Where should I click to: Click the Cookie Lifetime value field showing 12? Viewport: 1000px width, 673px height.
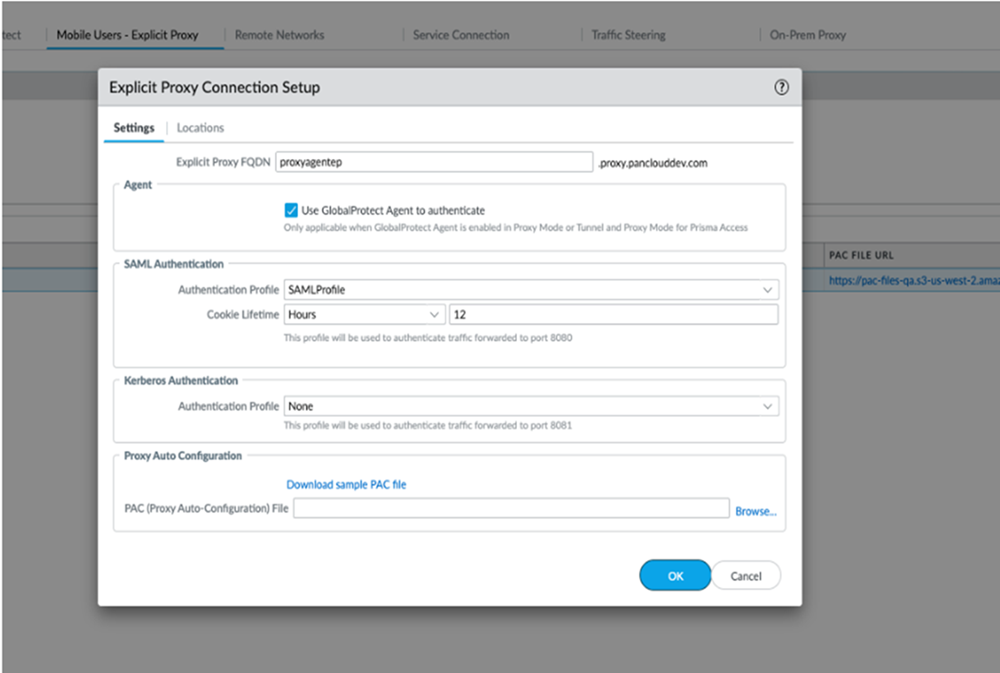[615, 313]
